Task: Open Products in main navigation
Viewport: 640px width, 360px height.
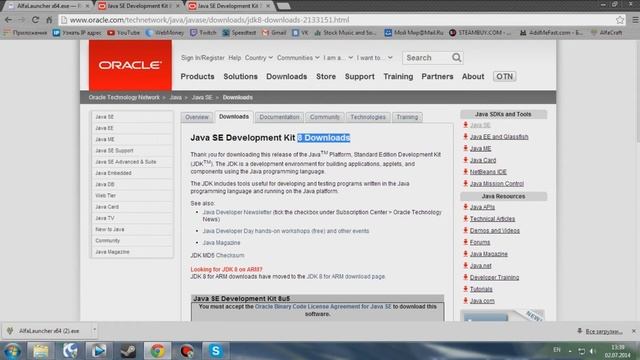Action: (x=197, y=76)
